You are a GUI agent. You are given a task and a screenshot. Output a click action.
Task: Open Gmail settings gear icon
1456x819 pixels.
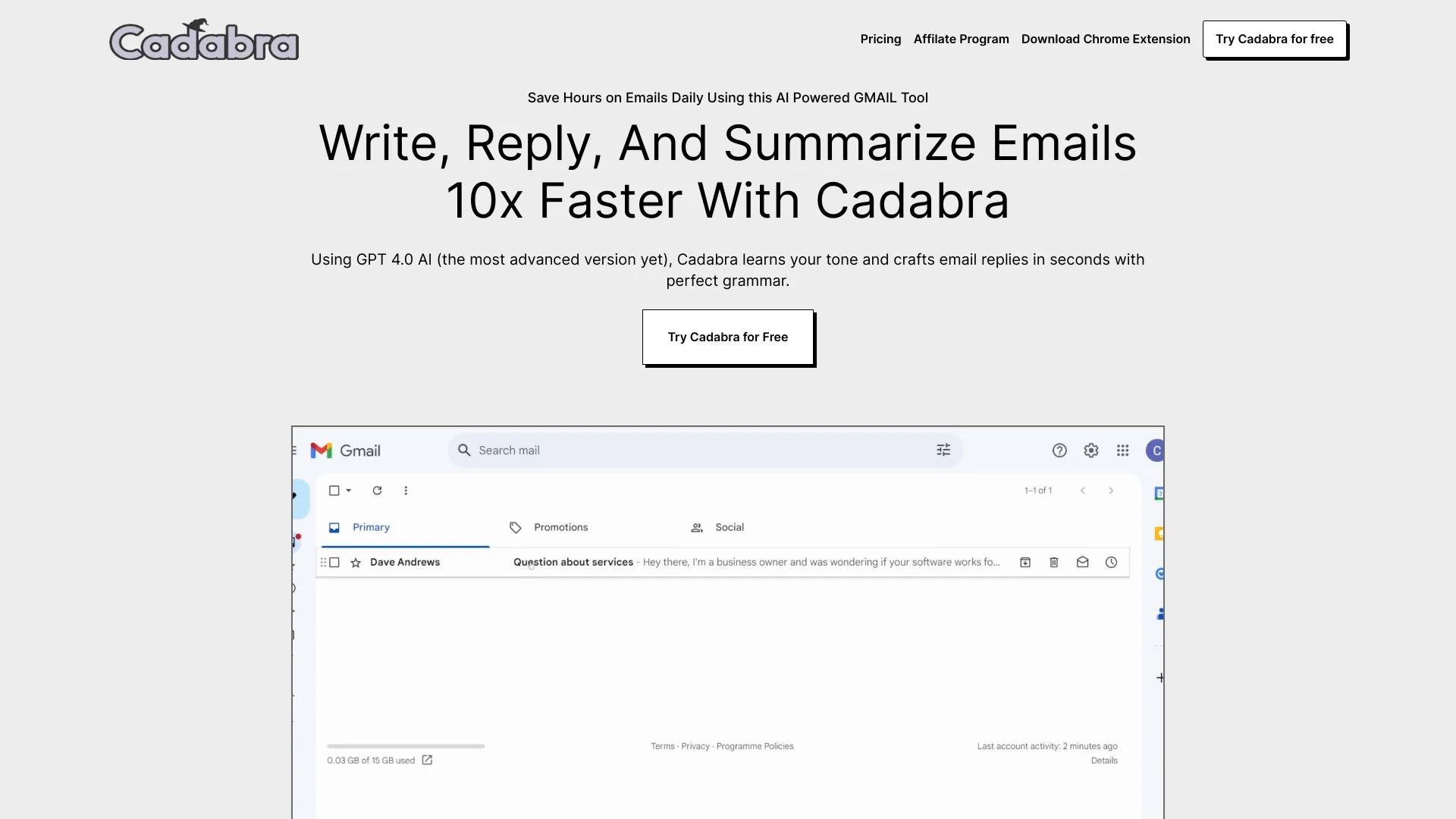tap(1091, 450)
